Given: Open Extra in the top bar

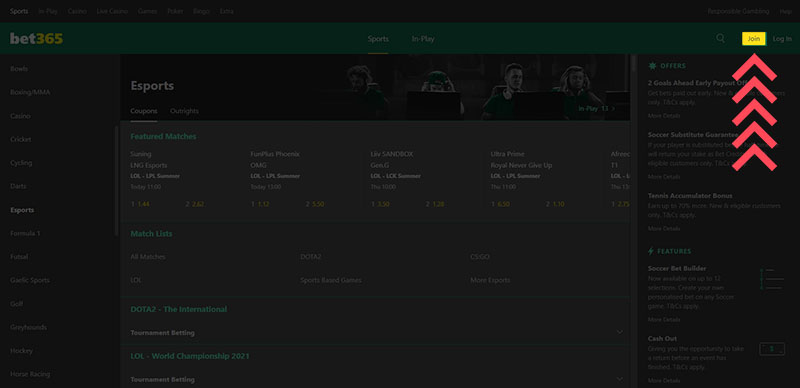Looking at the screenshot, I should 227,11.
